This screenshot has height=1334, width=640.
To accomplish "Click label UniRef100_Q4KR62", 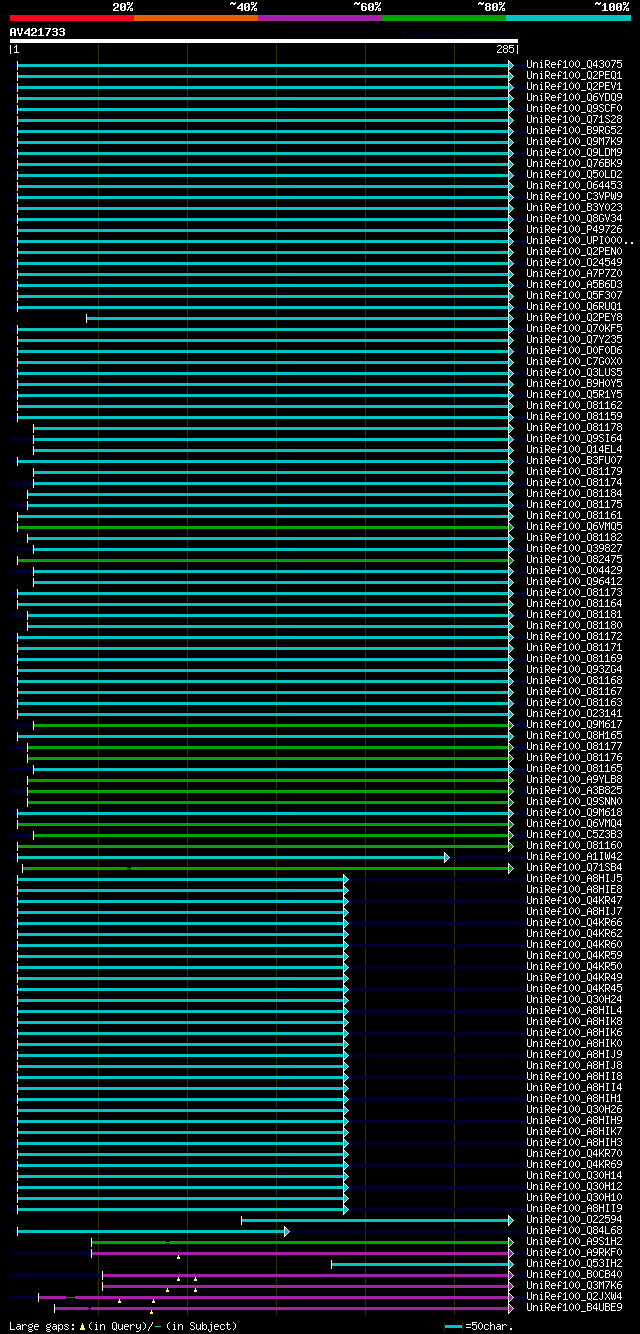I will coord(574,933).
